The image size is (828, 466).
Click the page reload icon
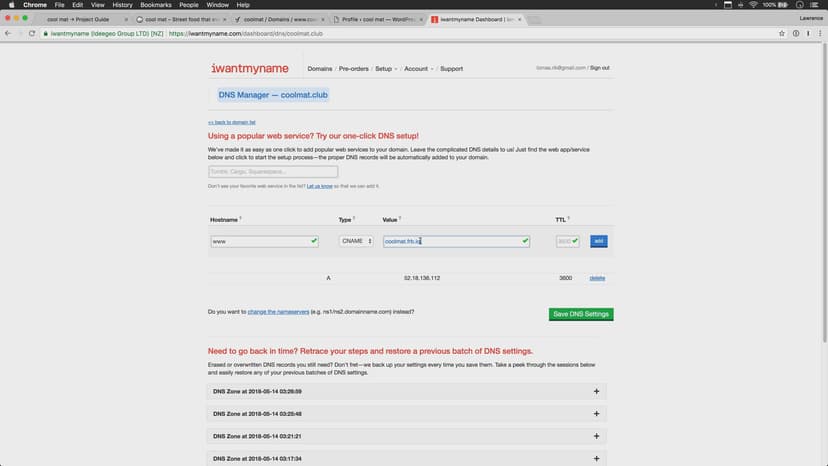pyautogui.click(x=32, y=33)
